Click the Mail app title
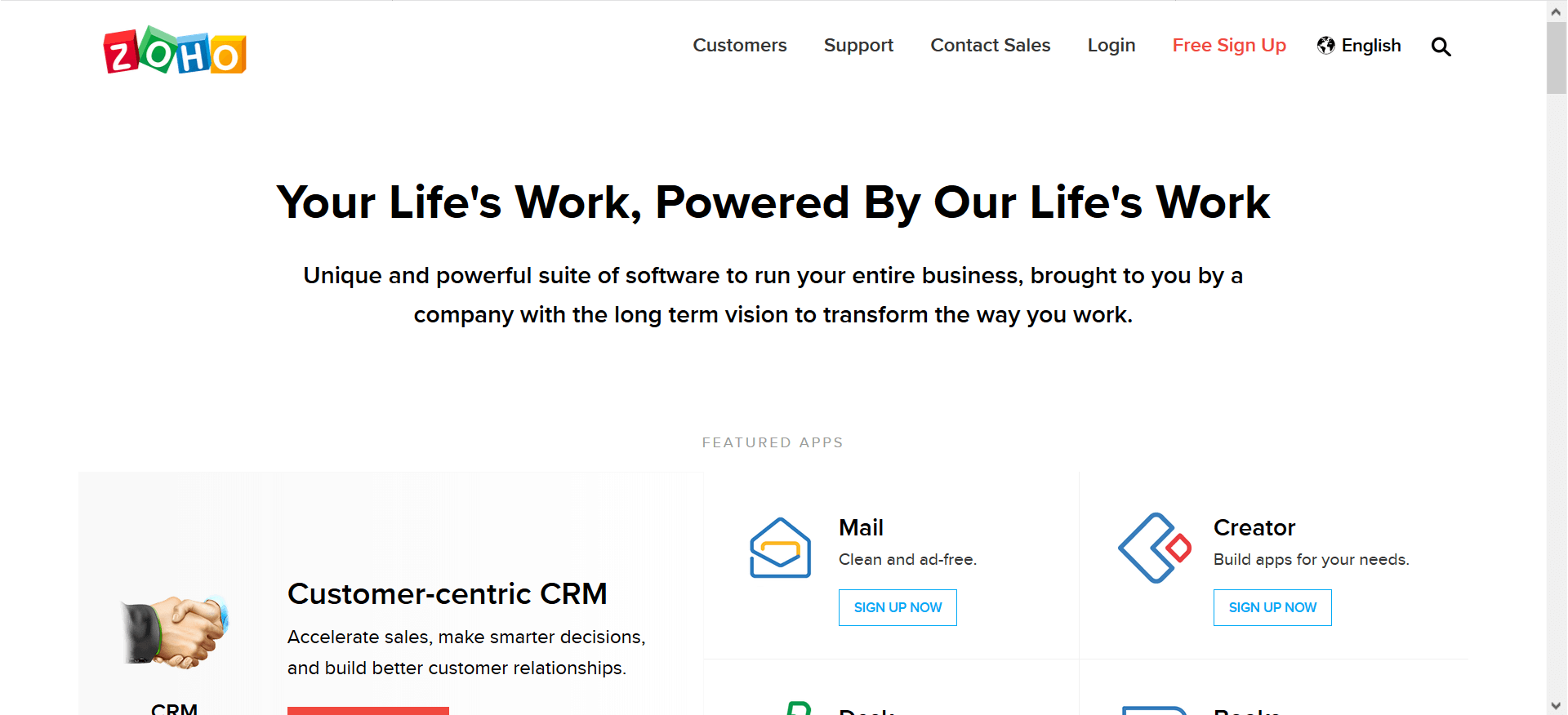 (x=861, y=528)
